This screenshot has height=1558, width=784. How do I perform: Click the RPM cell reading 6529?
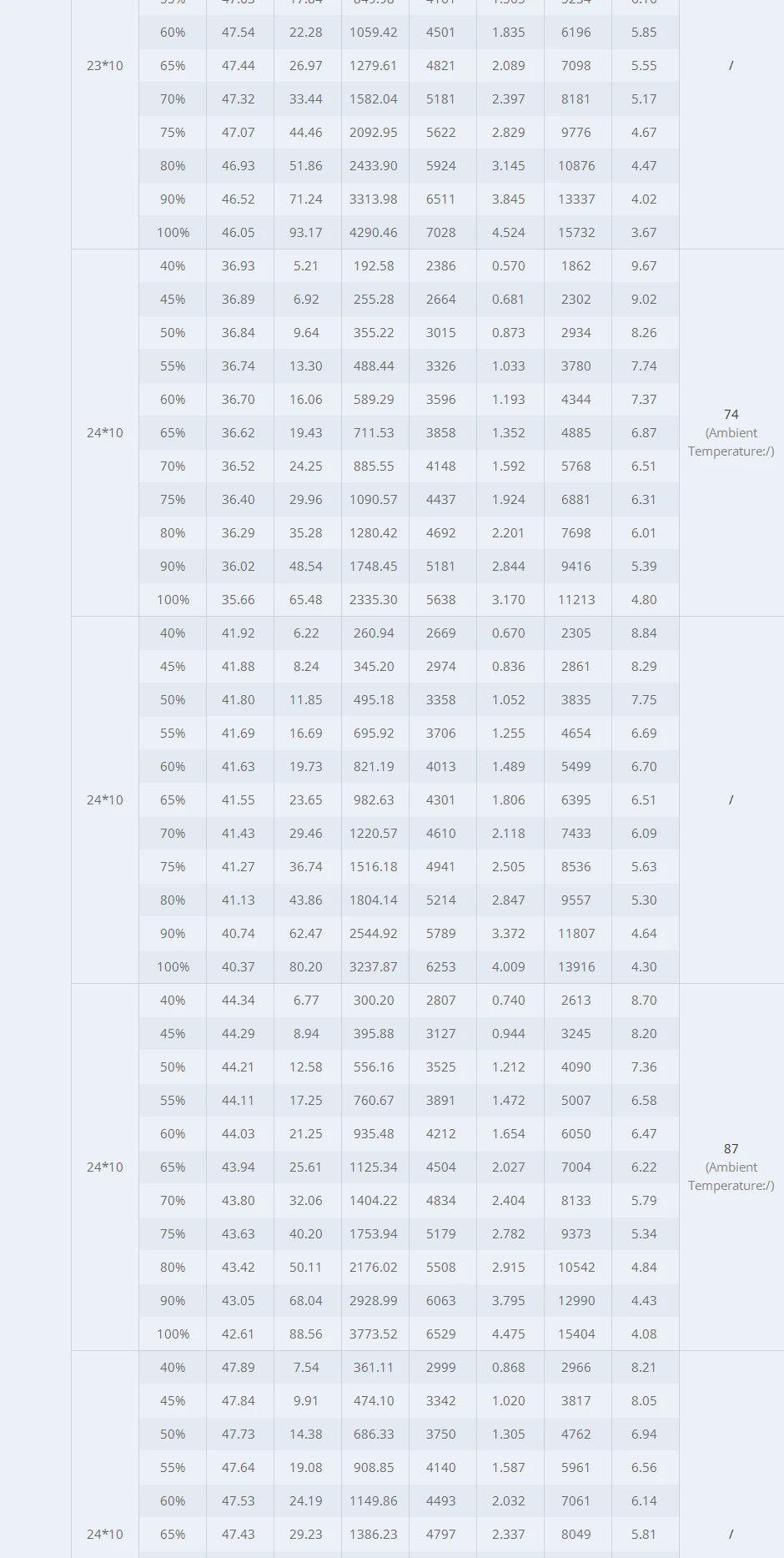point(441,1334)
